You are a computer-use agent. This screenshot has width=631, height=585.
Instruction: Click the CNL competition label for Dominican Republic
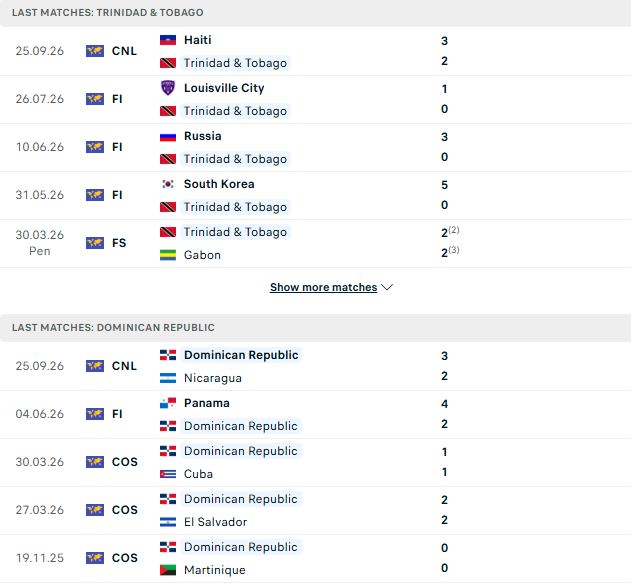(124, 366)
